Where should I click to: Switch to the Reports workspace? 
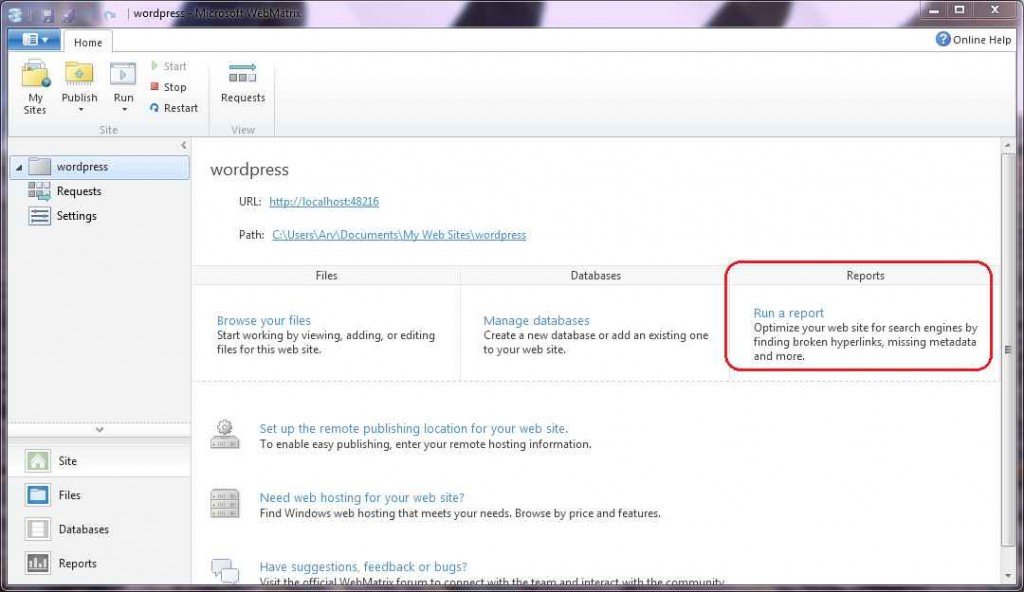coord(99,563)
